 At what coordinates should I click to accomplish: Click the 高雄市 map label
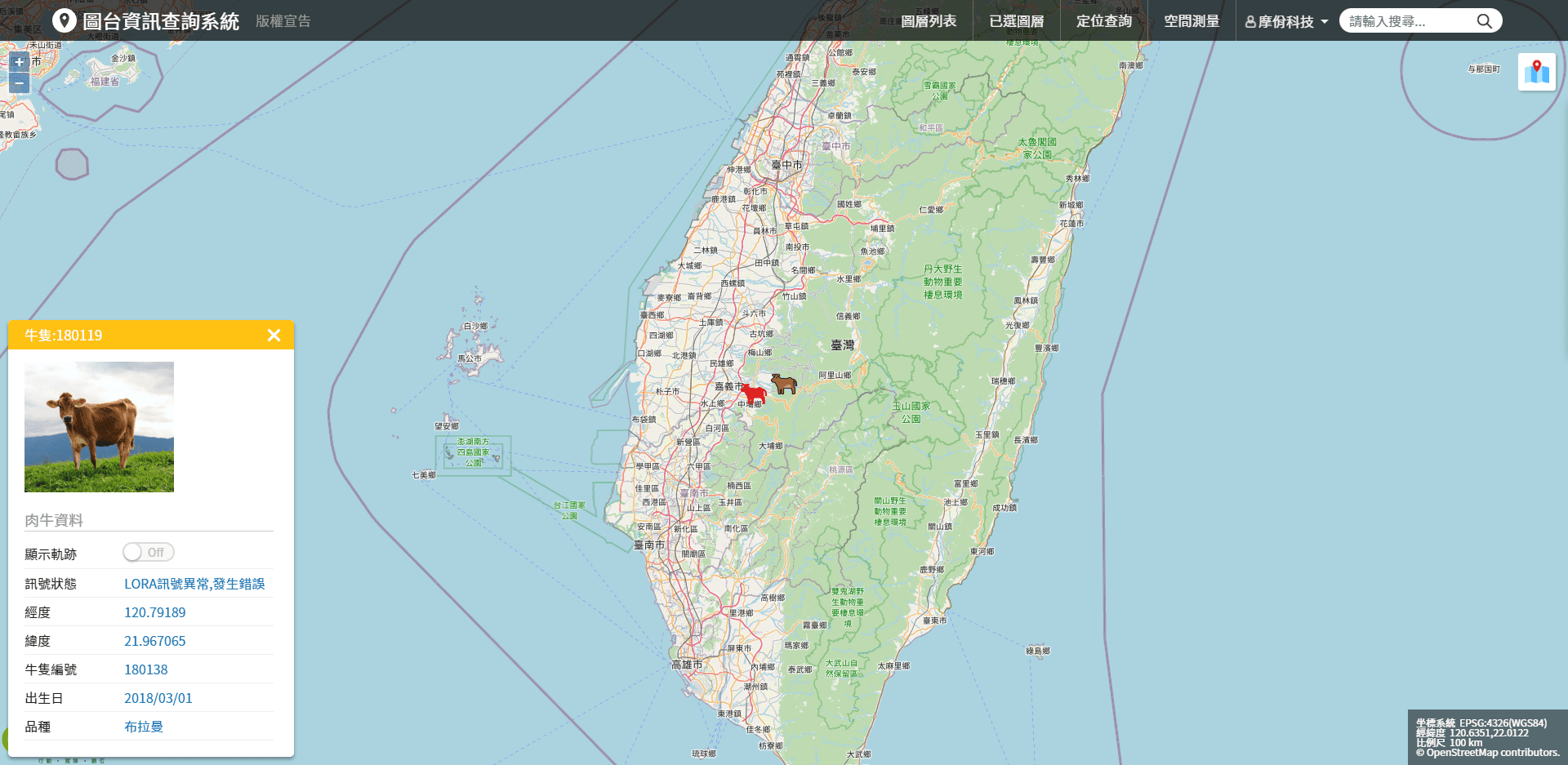[x=686, y=665]
